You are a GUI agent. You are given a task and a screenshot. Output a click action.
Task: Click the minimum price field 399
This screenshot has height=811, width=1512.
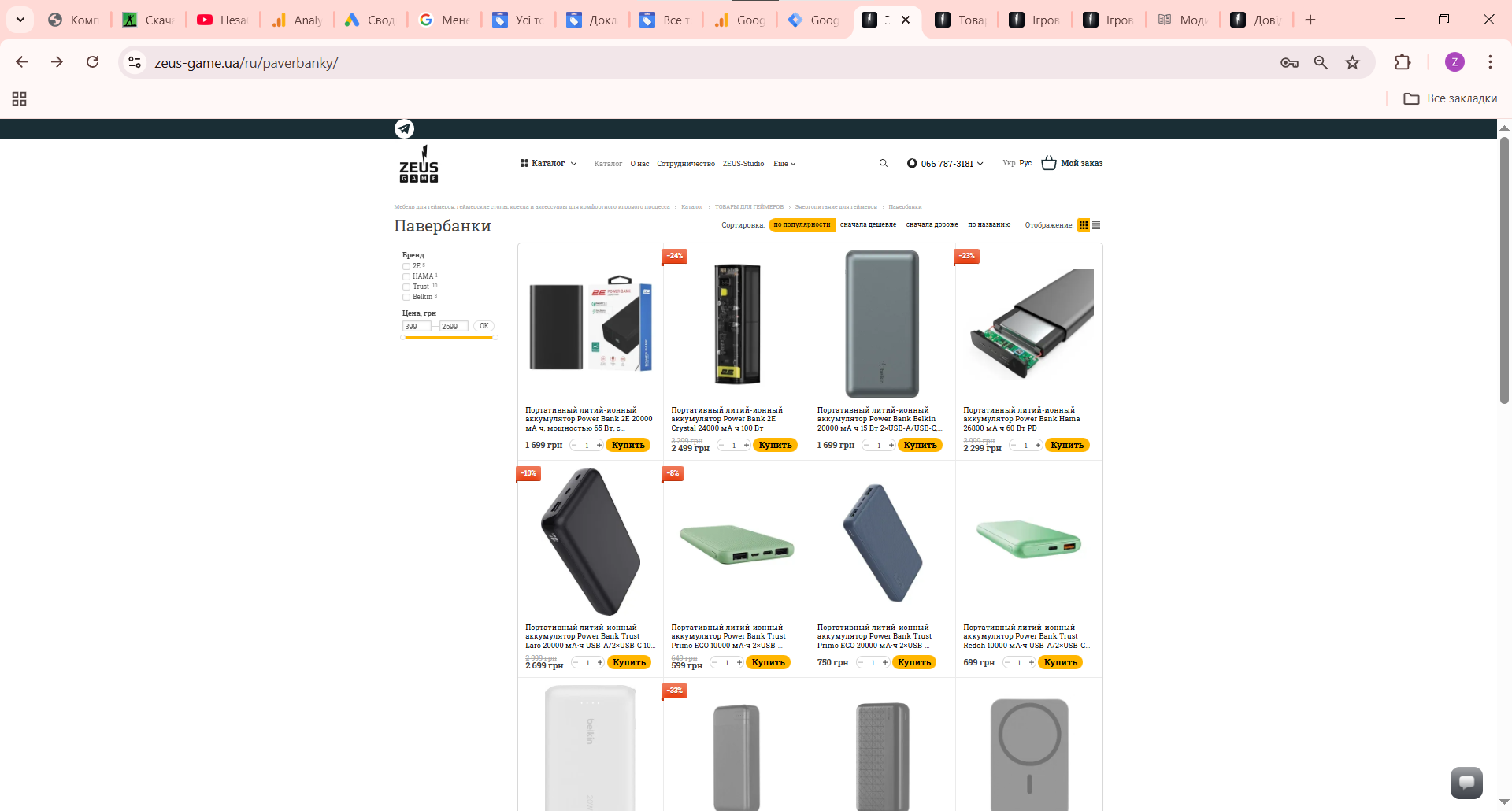point(417,326)
